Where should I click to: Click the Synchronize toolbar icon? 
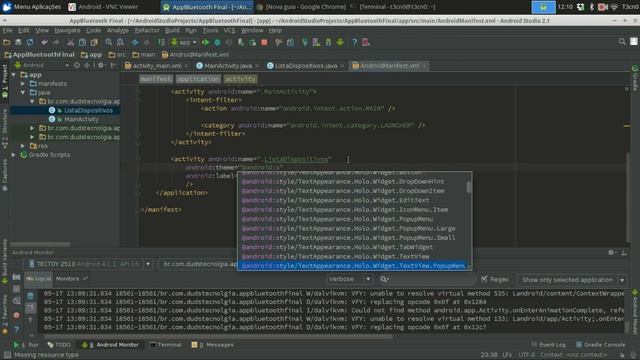pyautogui.click(x=30, y=42)
